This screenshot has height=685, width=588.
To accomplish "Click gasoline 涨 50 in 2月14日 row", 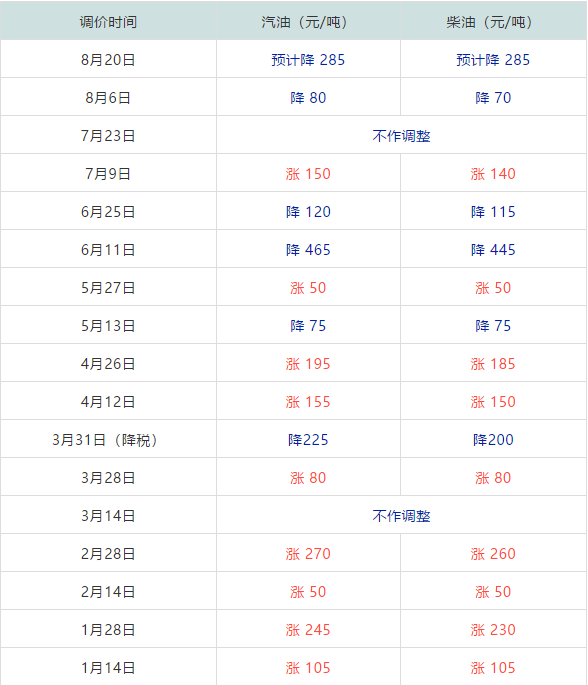I will coord(308,592).
